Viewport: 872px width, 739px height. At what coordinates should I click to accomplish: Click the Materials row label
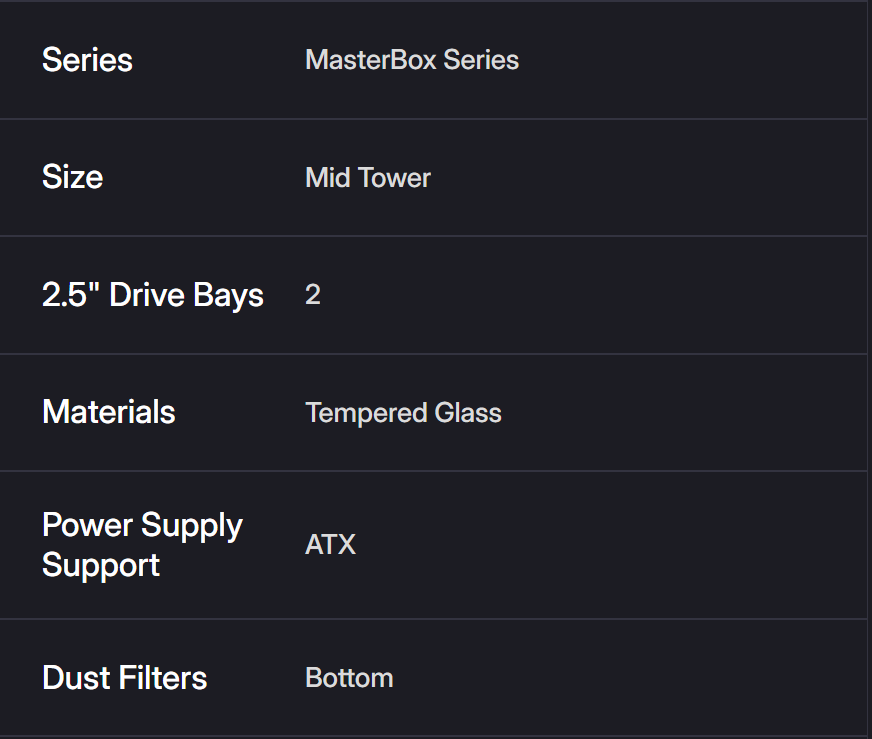pos(108,412)
